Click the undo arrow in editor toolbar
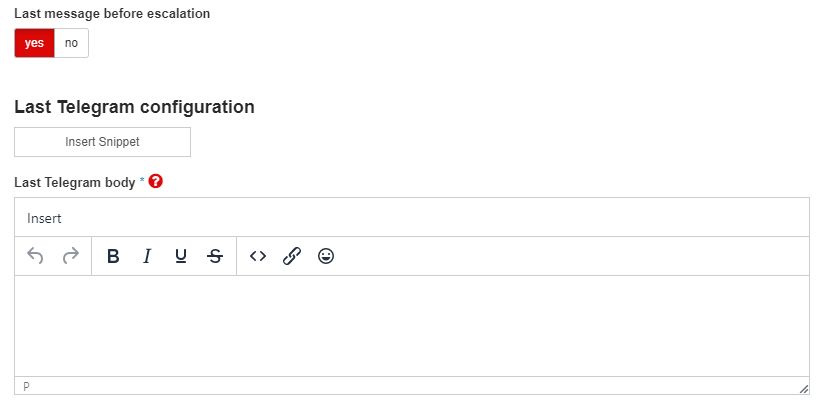This screenshot has height=405, width=824. point(35,256)
